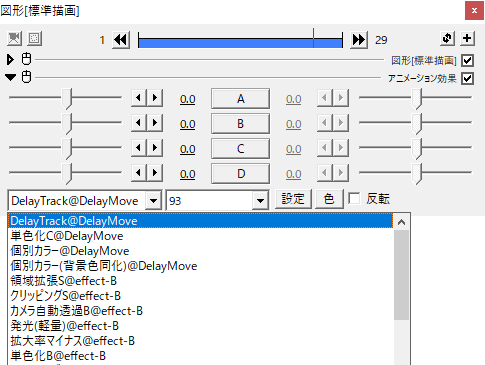Click the left slider thumb of track A
Viewport: 485px width, 365px height.
click(x=67, y=99)
